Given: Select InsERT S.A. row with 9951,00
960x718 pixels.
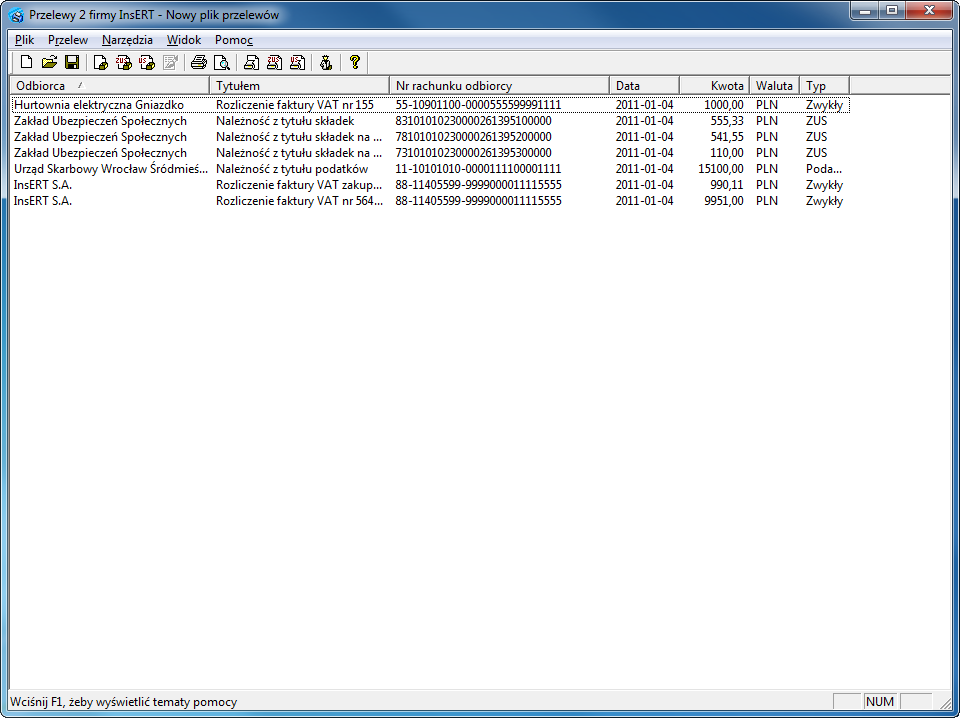Looking at the screenshot, I should [430, 200].
